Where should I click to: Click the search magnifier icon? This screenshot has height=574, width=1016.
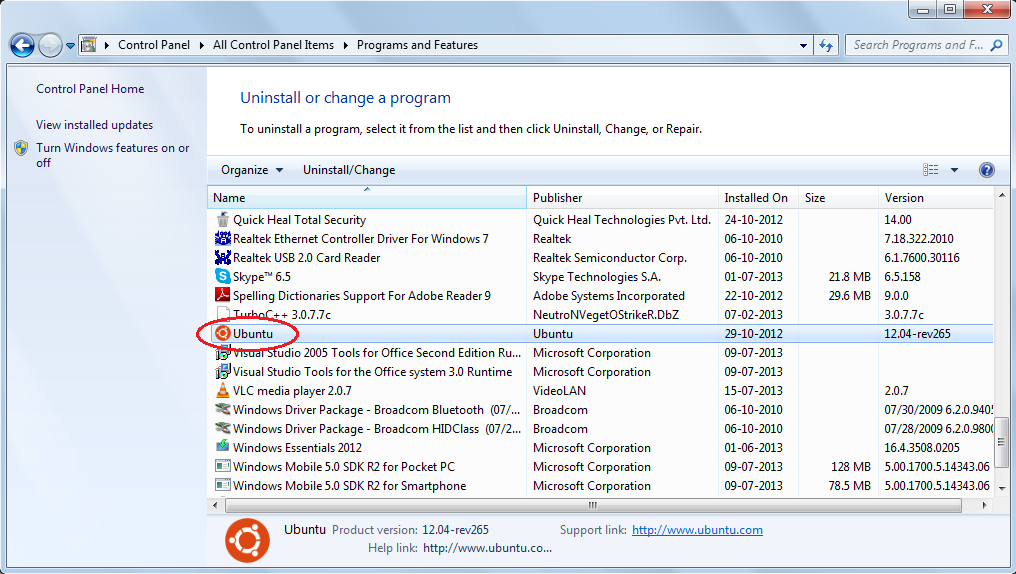(997, 45)
